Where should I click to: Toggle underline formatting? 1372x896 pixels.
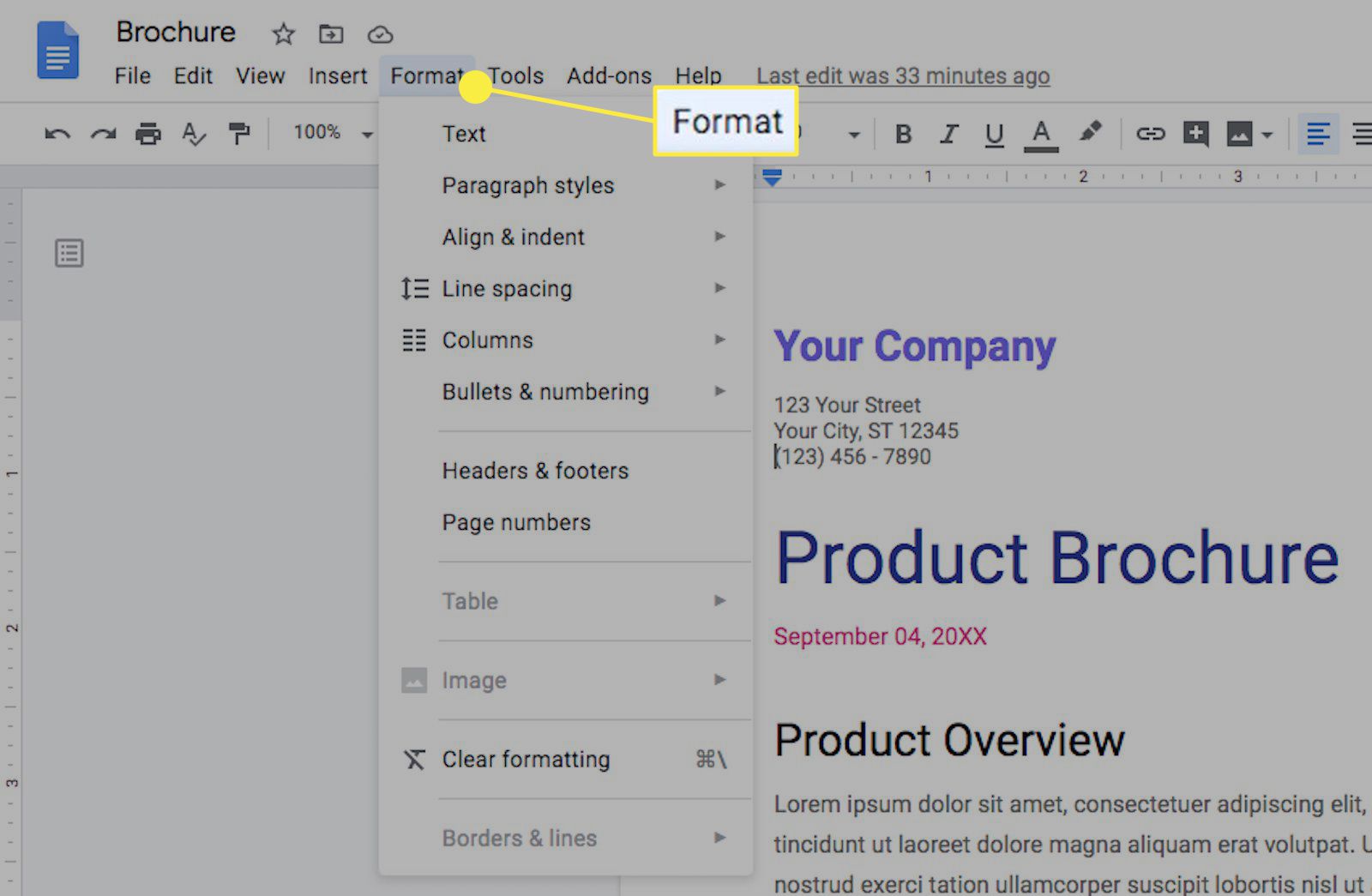pyautogui.click(x=994, y=135)
